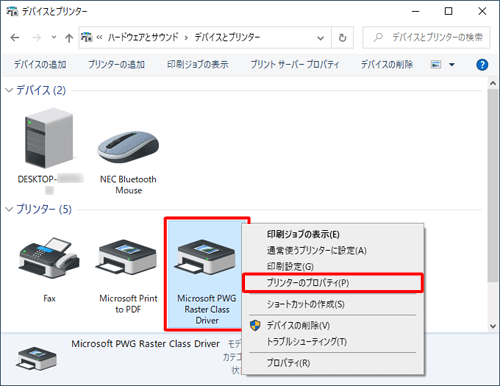Click the refresh button in address bar
The height and width of the screenshot is (386, 500).
click(x=342, y=38)
